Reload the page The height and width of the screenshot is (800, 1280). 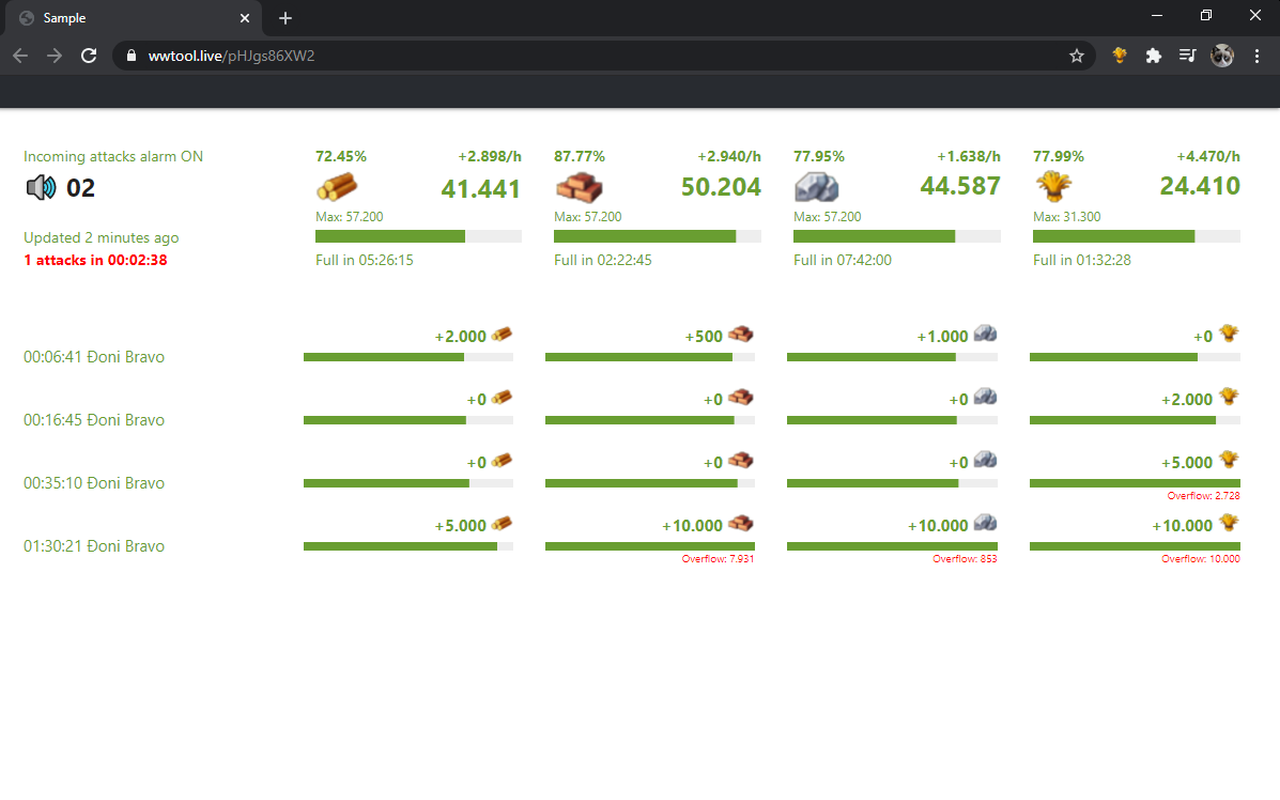(89, 56)
